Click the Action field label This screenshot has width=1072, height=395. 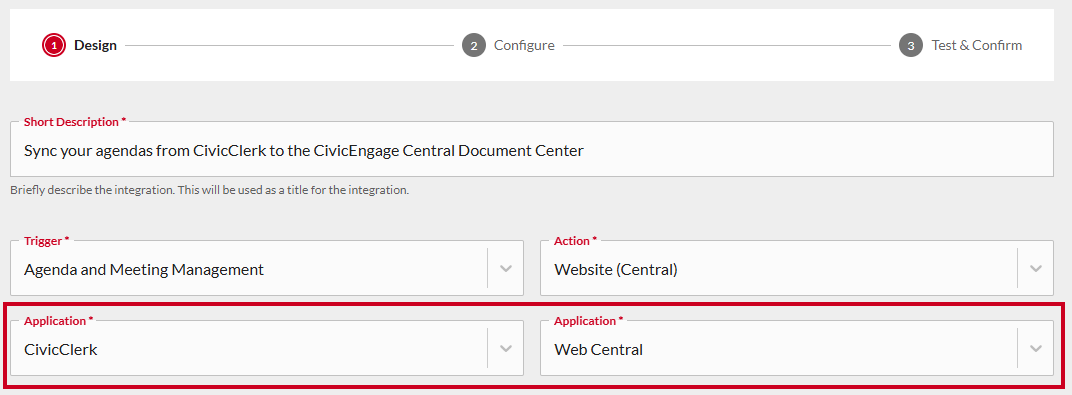[575, 241]
